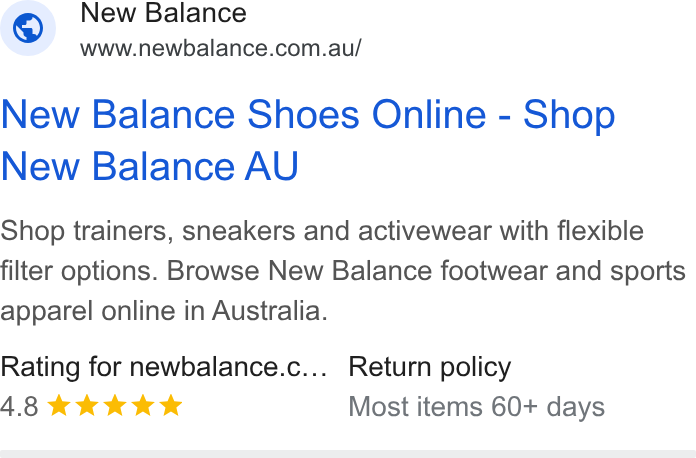Screen dimensions: 696x458
Task: Click 'filter options' in the description text
Action: (x=79, y=271)
